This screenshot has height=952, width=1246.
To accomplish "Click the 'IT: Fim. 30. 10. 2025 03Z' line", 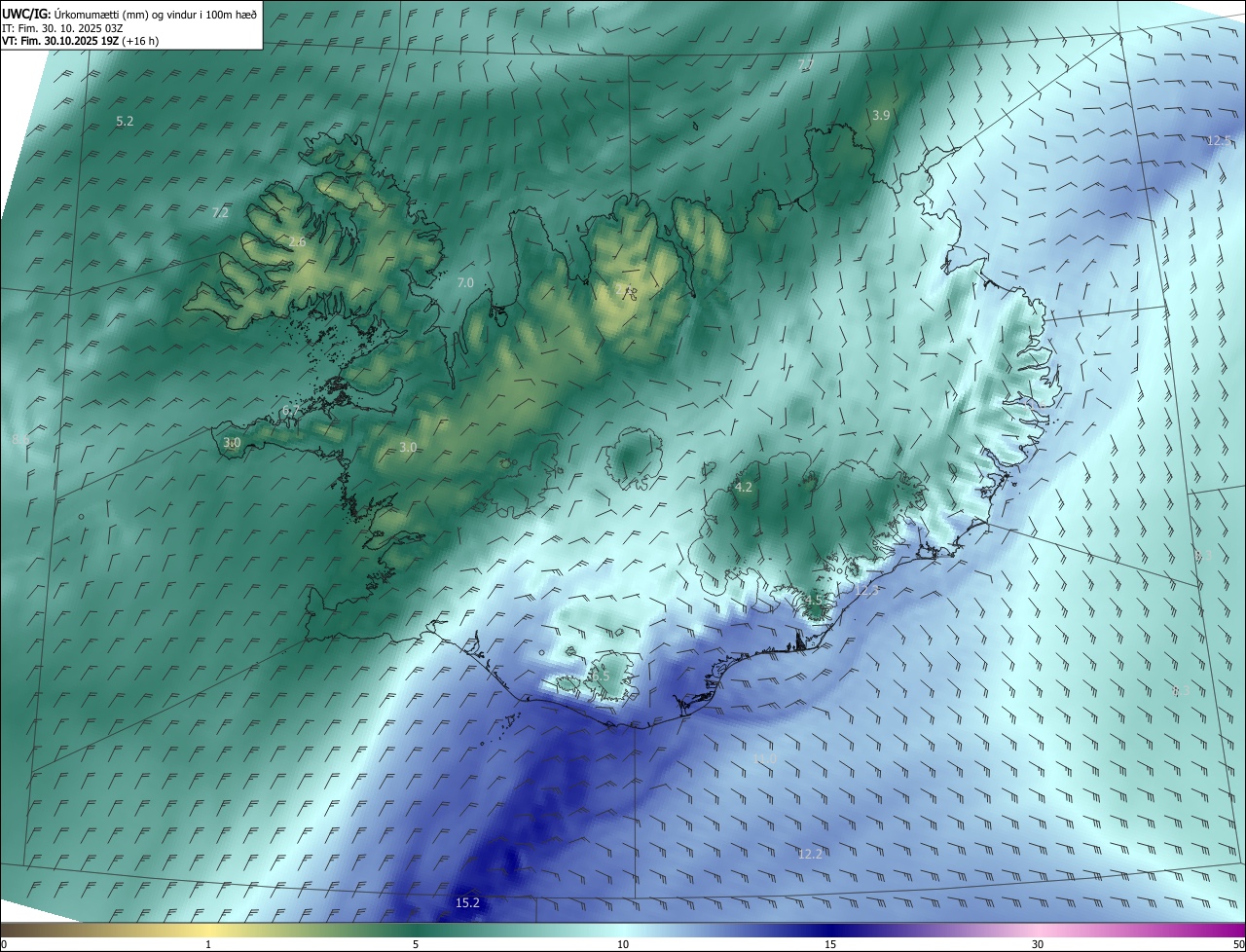I will [x=62, y=27].
